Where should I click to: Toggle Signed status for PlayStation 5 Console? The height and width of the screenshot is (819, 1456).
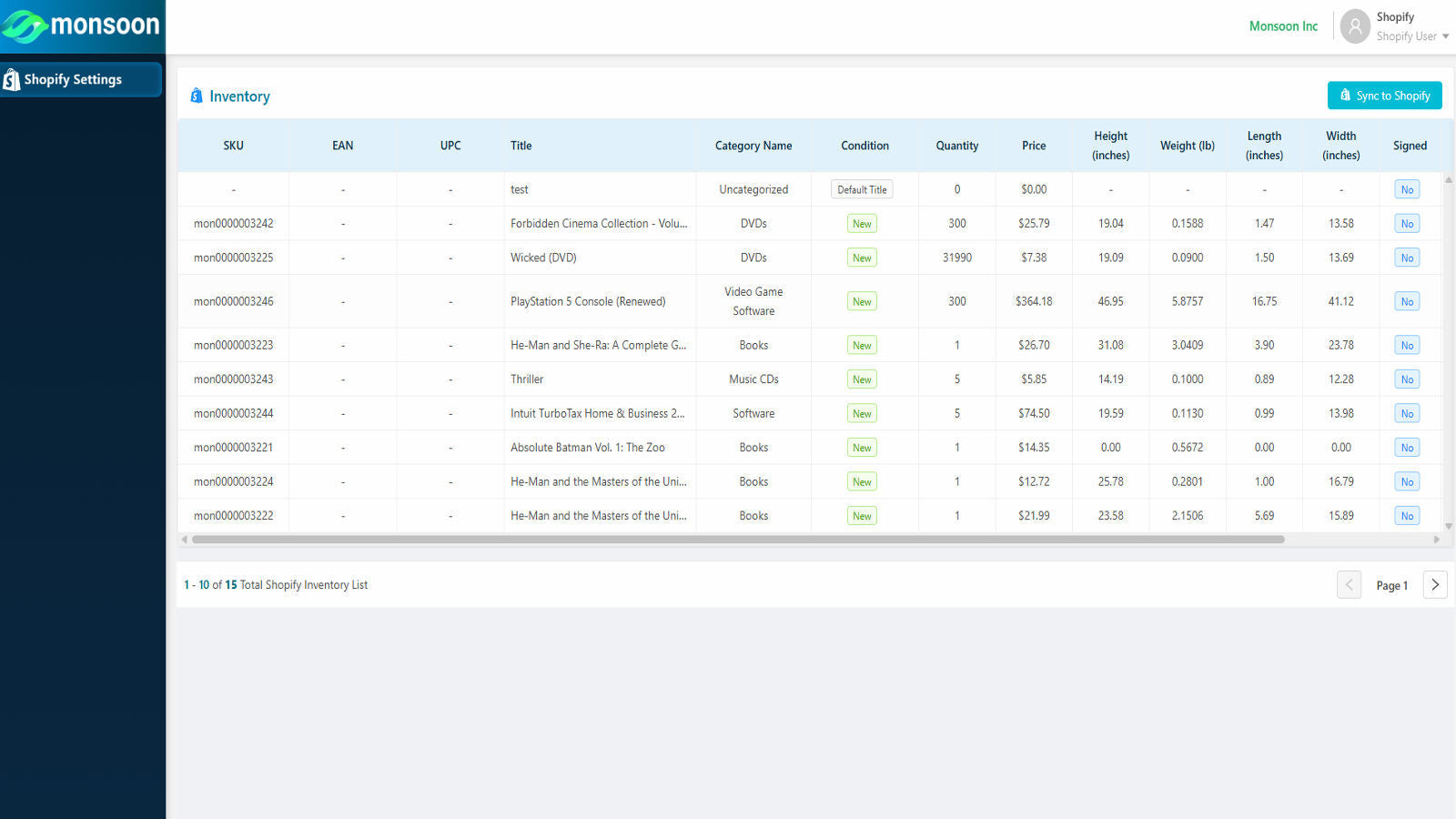[x=1407, y=300]
